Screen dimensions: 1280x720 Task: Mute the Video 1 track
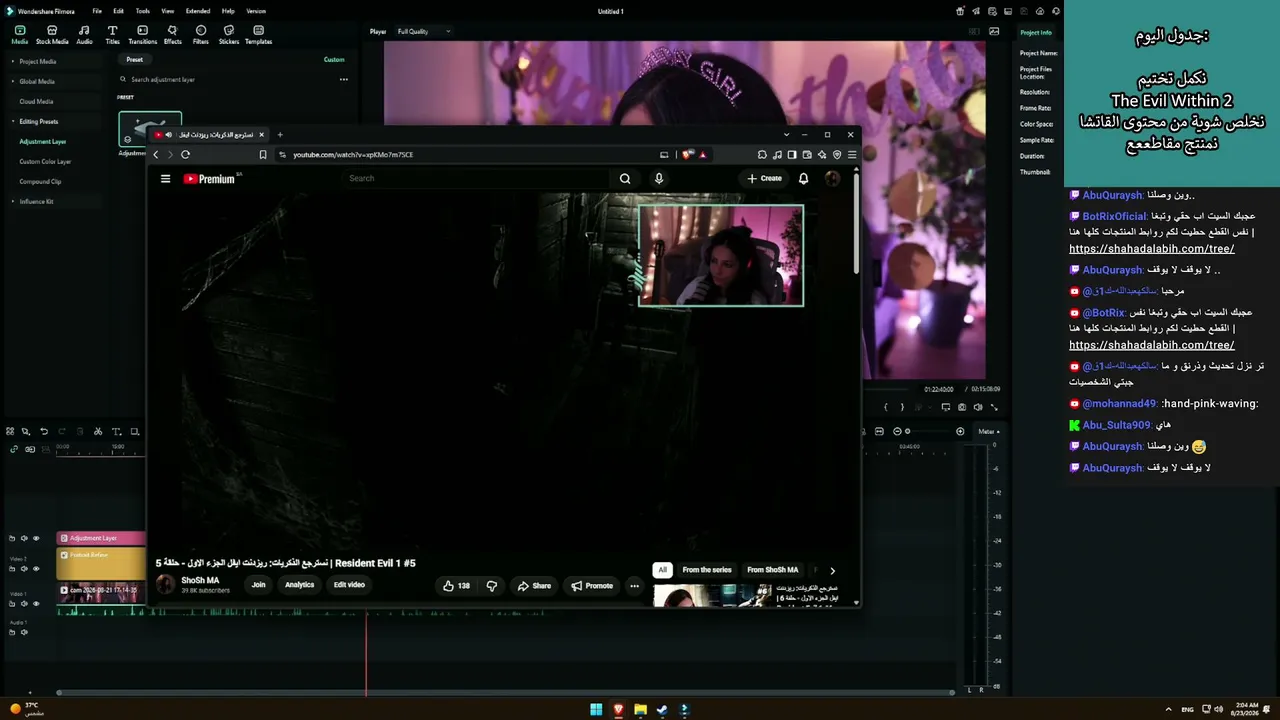coord(24,603)
